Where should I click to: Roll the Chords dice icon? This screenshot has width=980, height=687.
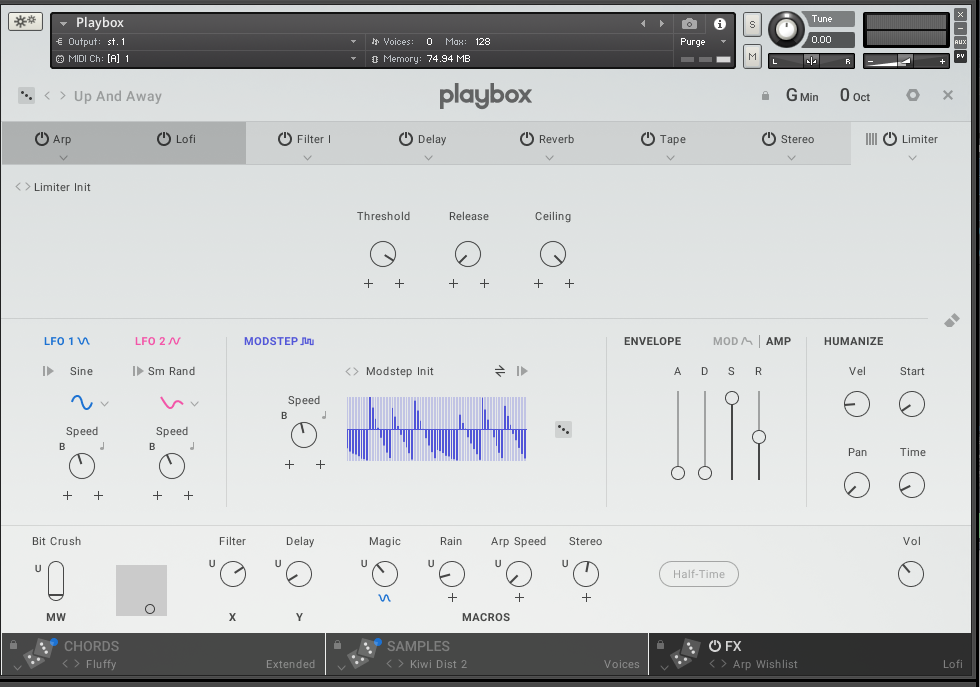[39, 654]
